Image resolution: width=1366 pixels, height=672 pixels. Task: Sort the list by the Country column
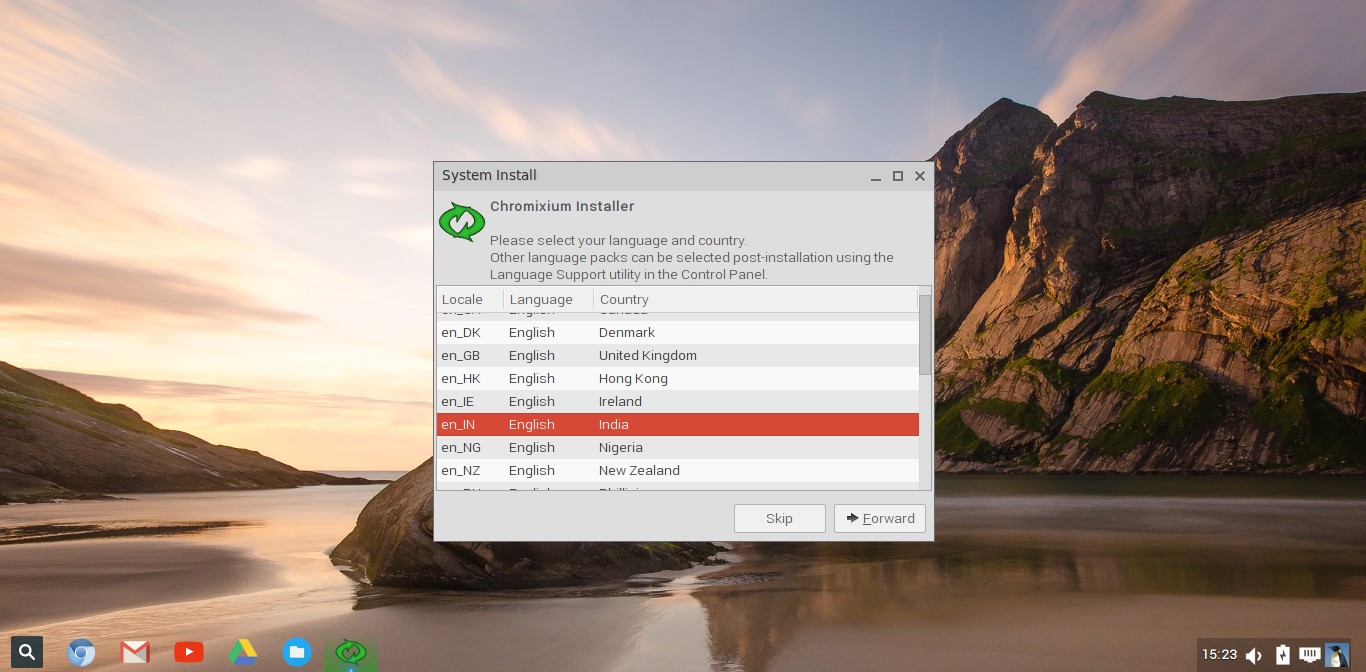(x=755, y=299)
